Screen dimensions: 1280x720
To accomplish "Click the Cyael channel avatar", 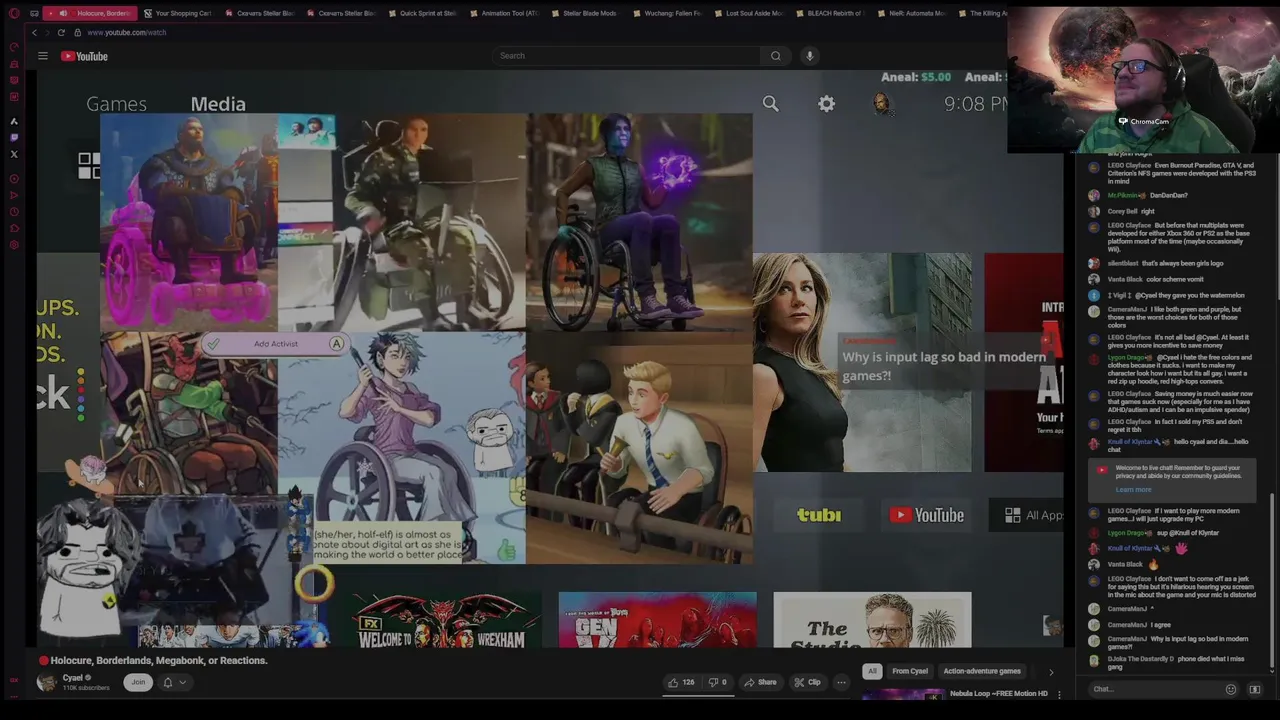I will point(47,682).
